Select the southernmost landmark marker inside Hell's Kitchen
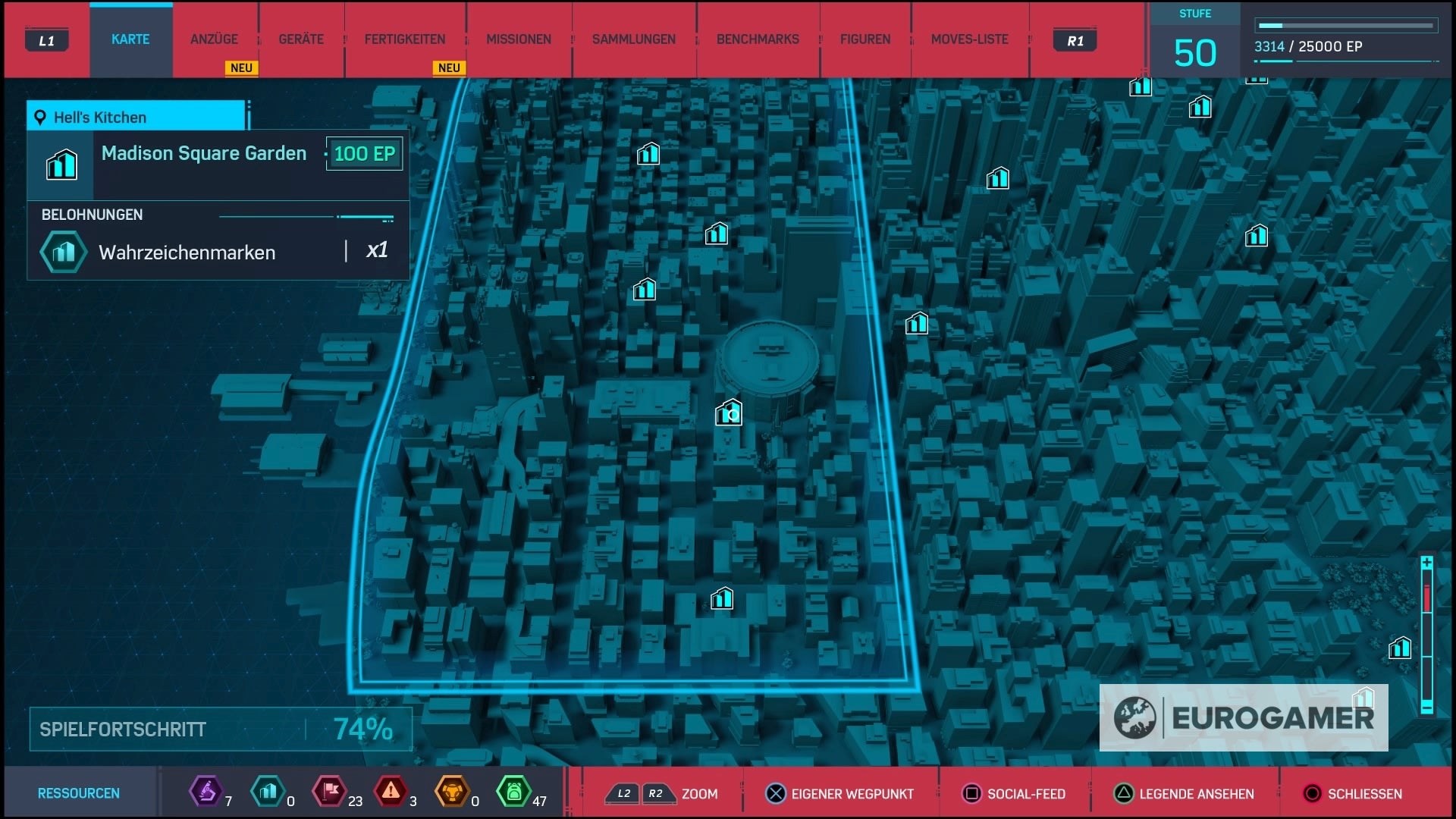Screen dimensions: 1456x819 [722, 599]
